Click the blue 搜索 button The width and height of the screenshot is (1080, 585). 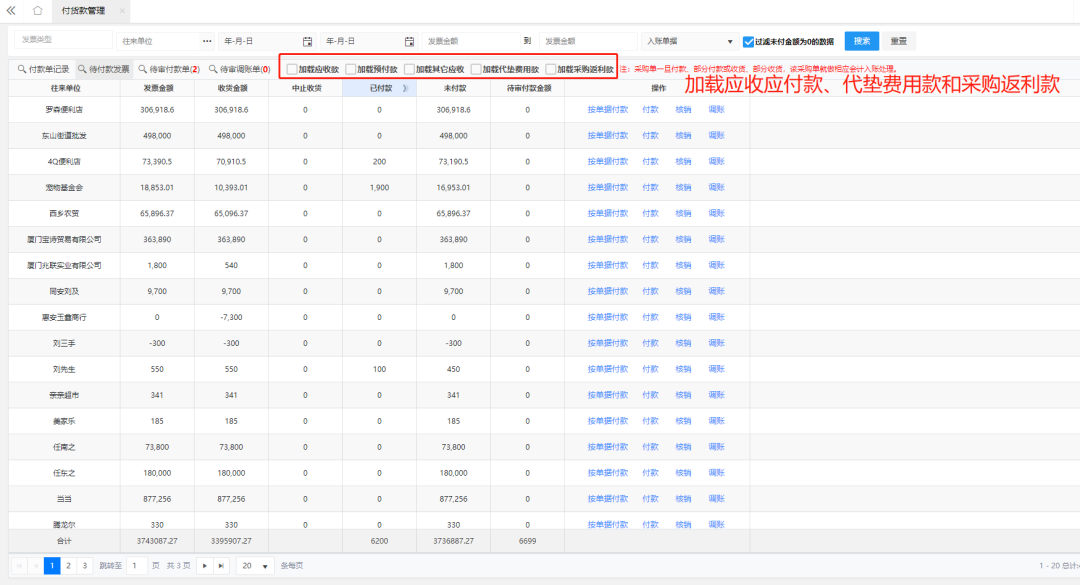[861, 41]
